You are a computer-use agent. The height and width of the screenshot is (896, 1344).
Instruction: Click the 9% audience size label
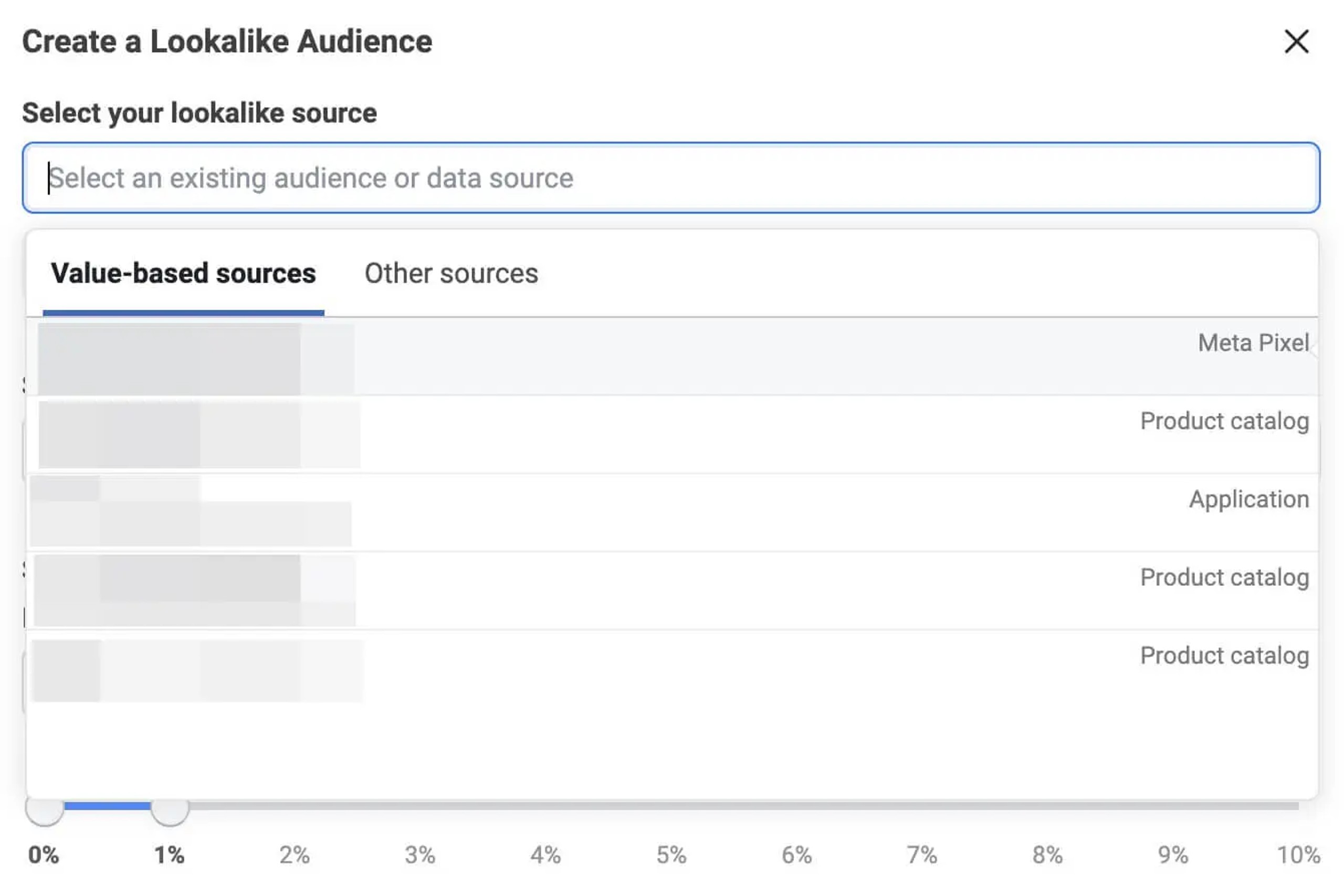(x=1172, y=856)
